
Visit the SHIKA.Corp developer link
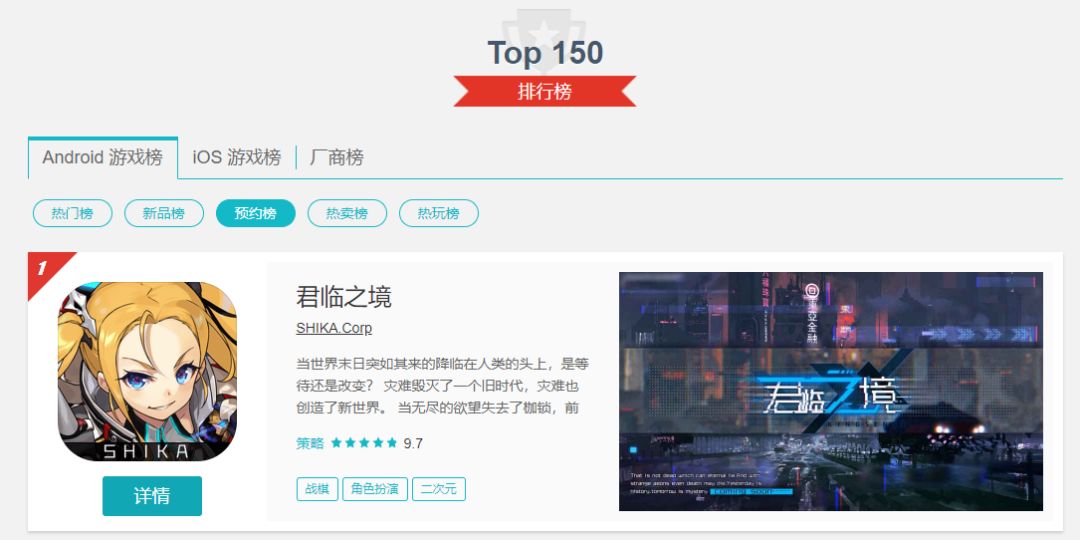coord(334,329)
